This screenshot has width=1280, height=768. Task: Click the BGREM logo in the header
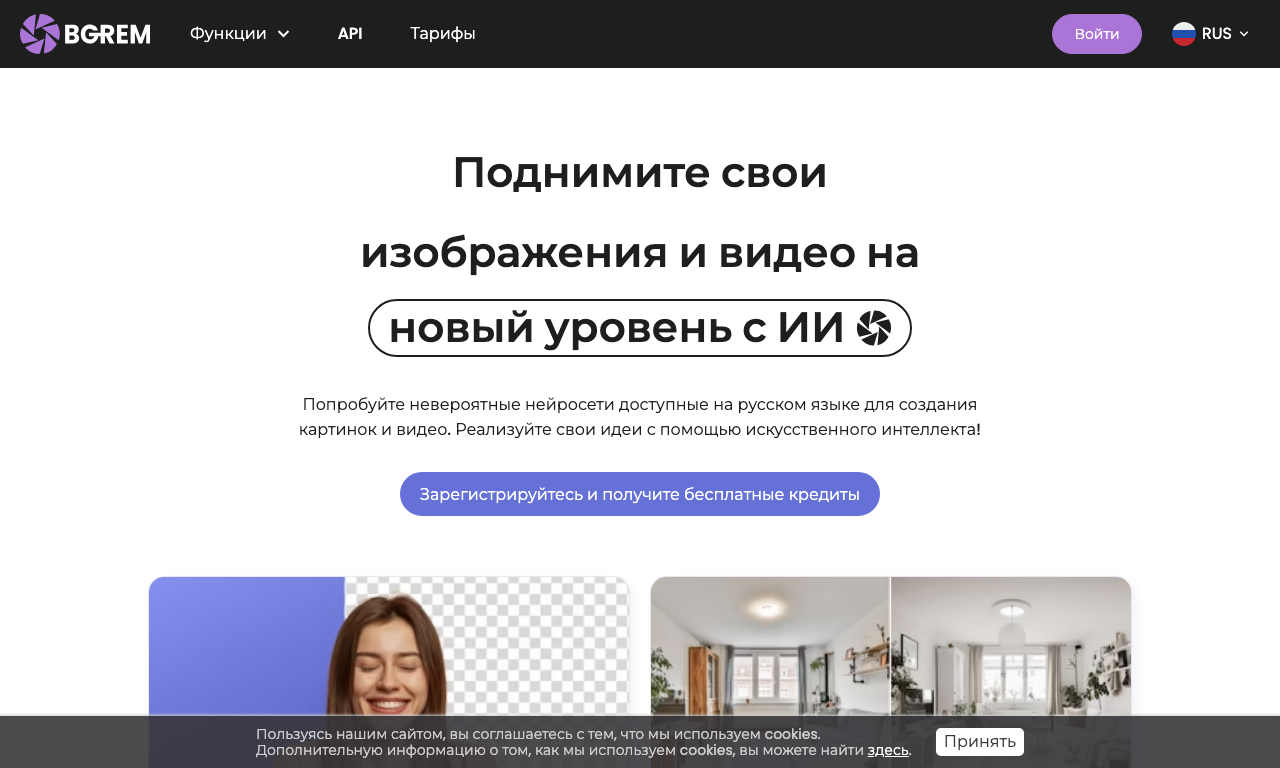point(85,34)
